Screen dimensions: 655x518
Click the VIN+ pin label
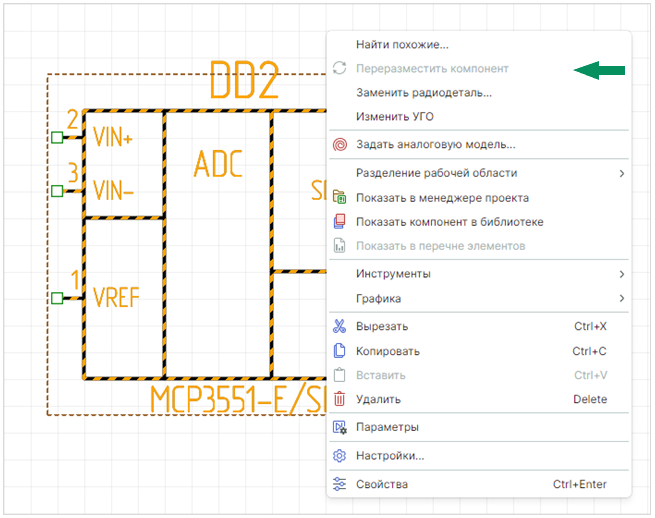point(113,137)
